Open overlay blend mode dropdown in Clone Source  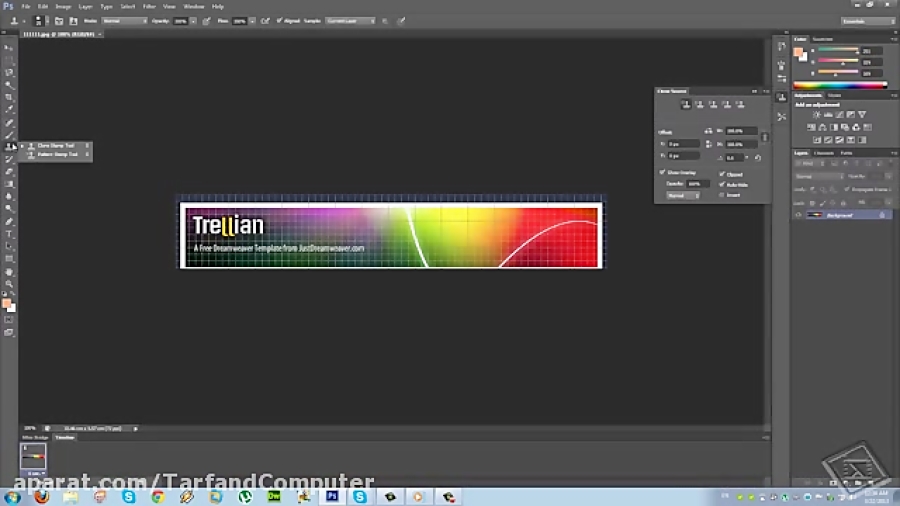[x=682, y=196]
